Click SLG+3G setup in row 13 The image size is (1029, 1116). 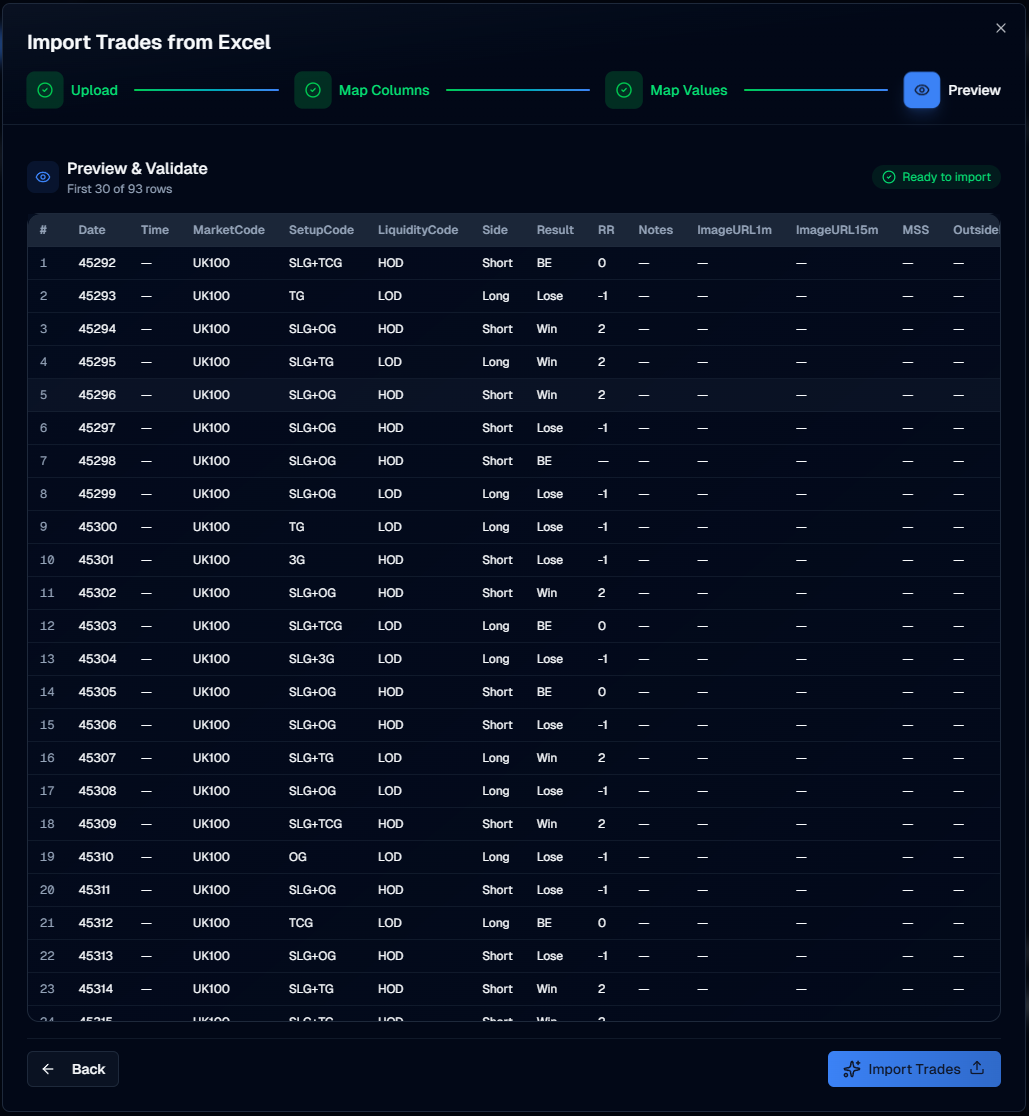pyautogui.click(x=312, y=659)
